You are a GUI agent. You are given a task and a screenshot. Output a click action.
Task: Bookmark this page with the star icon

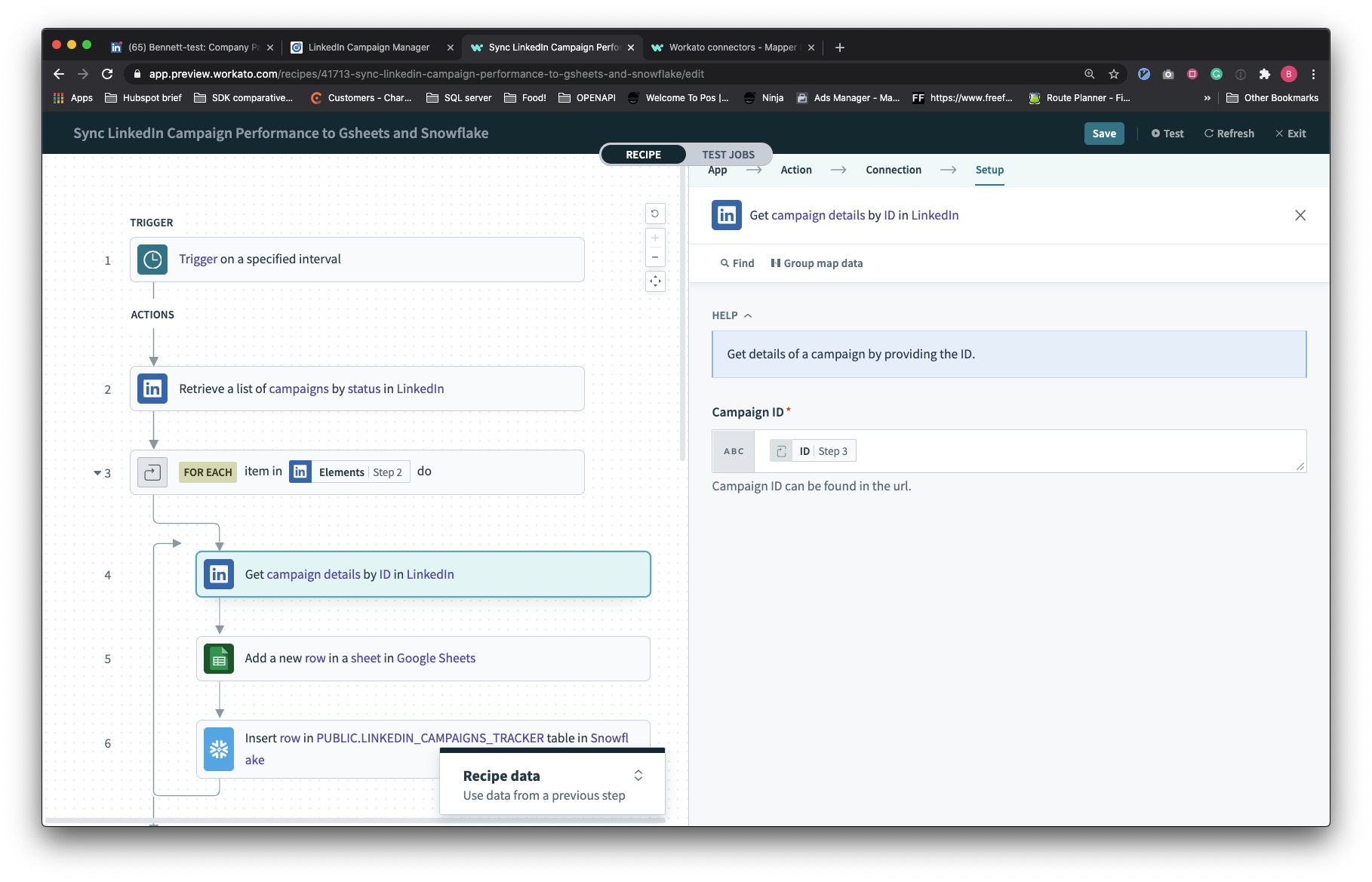pos(1114,74)
